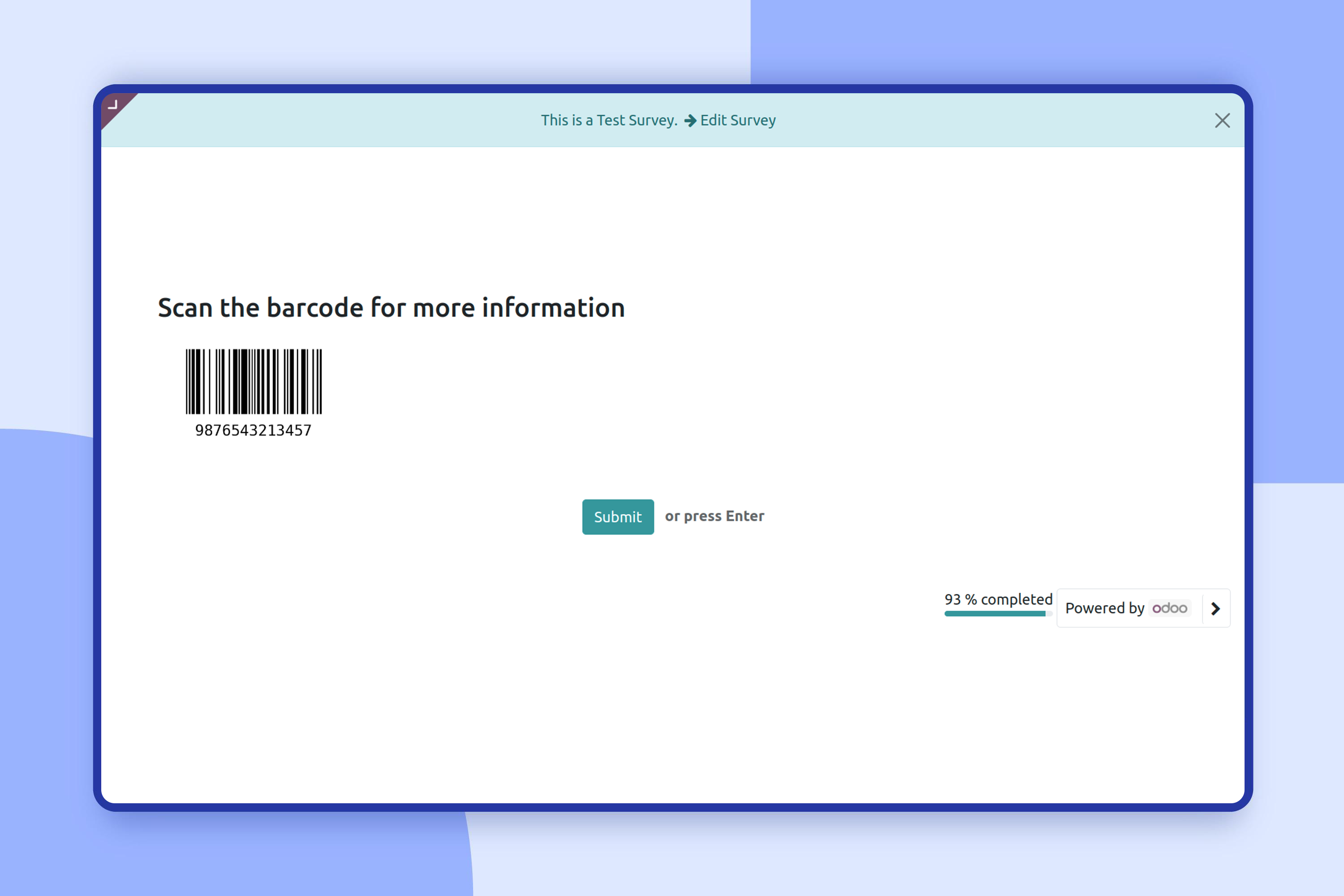Click barcode number 9876543213457

tap(253, 430)
